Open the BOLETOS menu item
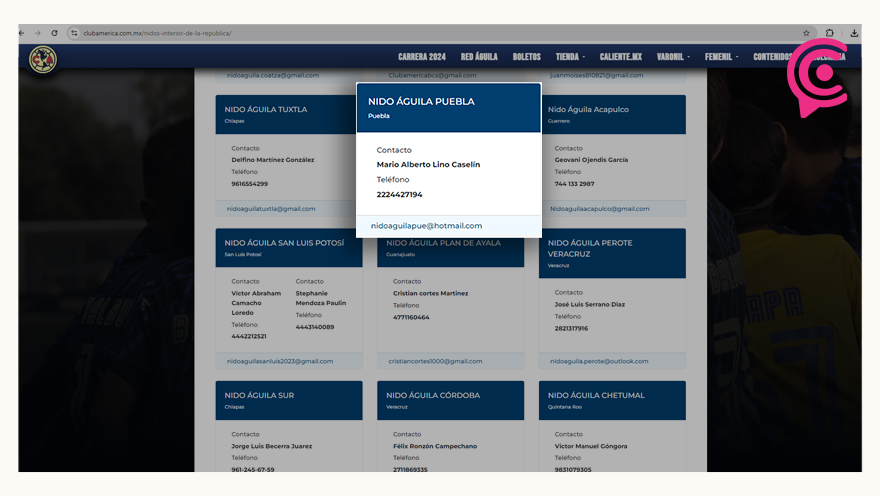The height and width of the screenshot is (496, 880). (526, 57)
